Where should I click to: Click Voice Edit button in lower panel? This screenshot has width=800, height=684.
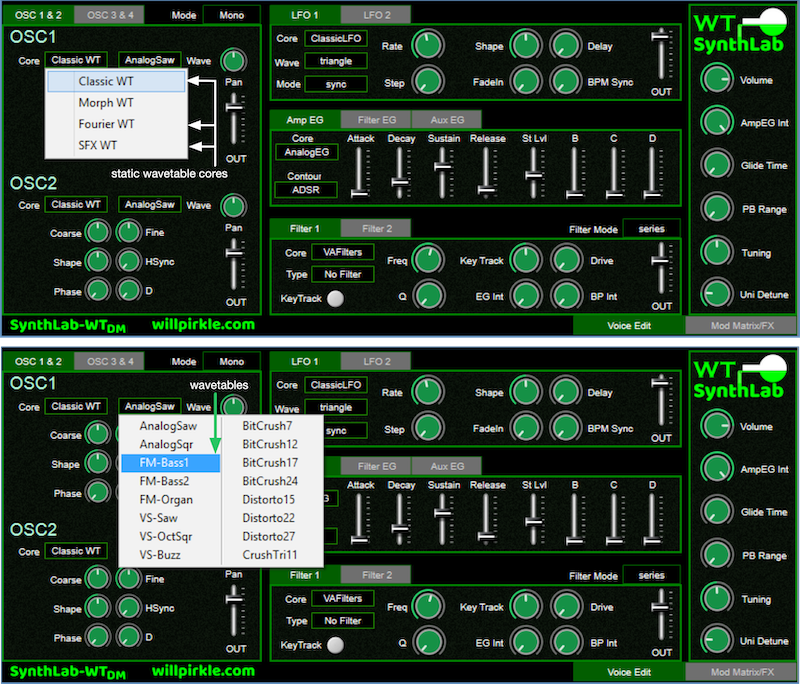pyautogui.click(x=629, y=672)
